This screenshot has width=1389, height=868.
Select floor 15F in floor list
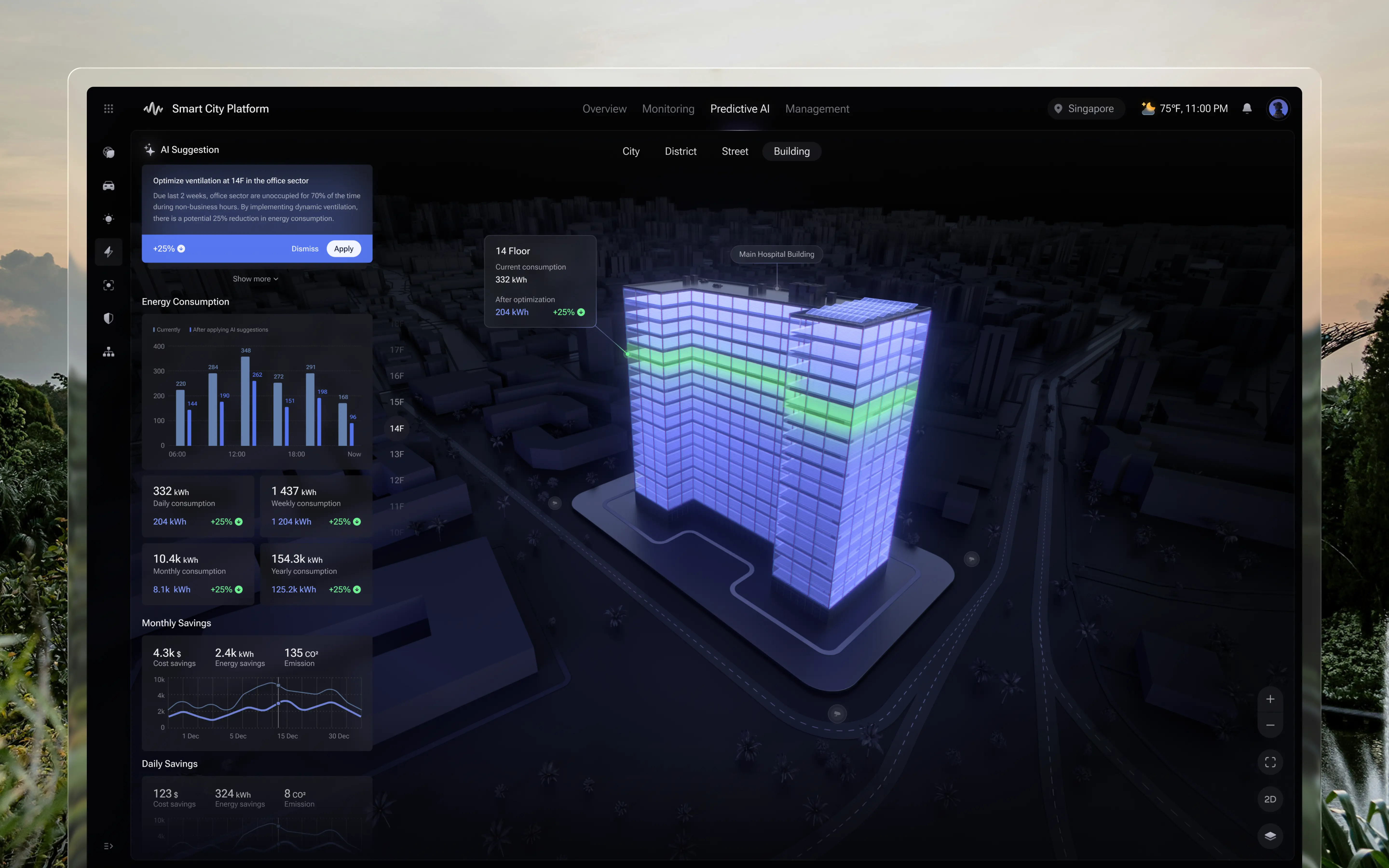point(397,402)
